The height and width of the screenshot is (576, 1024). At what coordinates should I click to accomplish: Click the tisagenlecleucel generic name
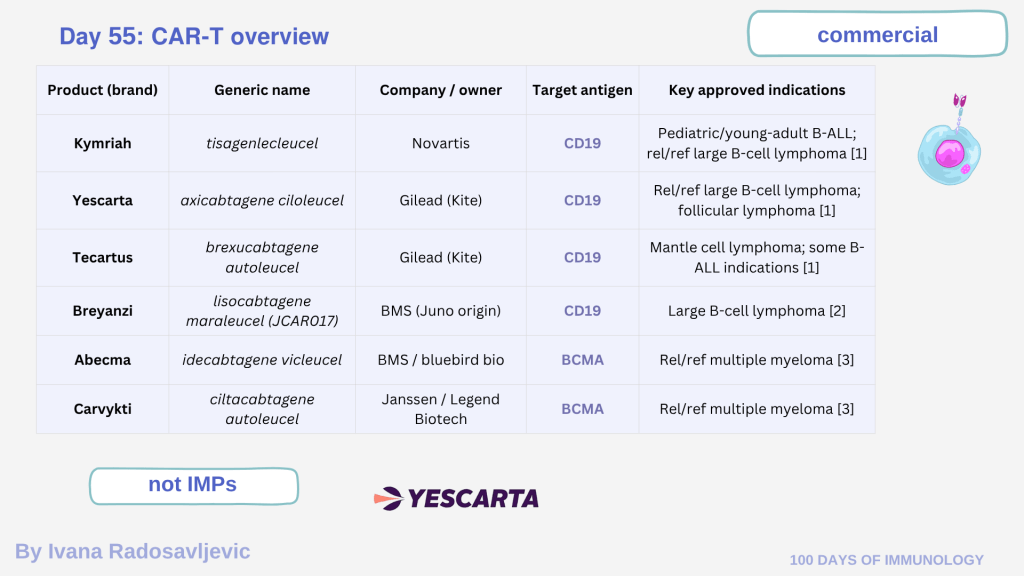tap(262, 143)
